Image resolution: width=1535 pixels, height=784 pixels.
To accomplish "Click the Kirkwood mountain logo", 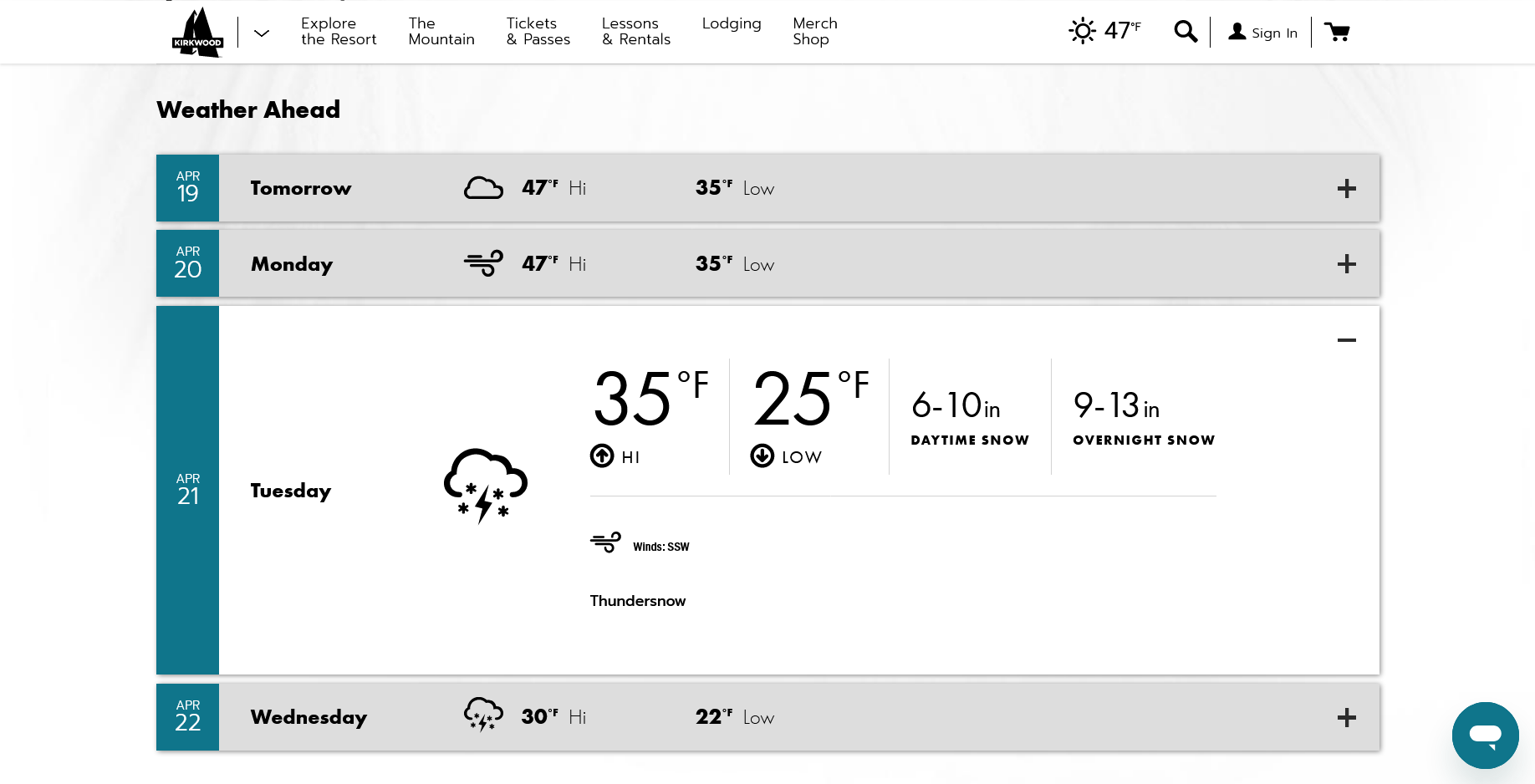I will click(x=197, y=32).
